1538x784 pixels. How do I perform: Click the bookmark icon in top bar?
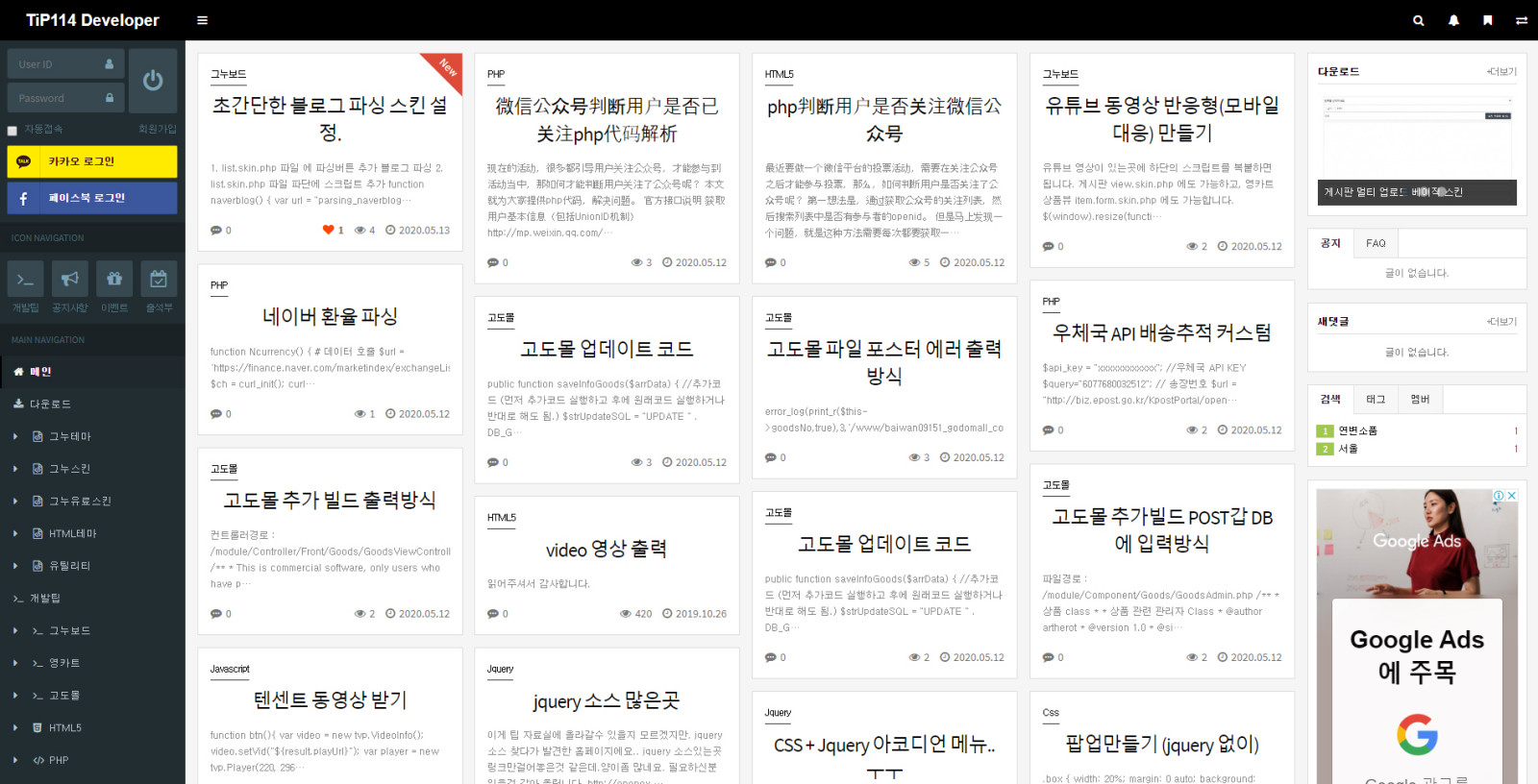coord(1487,20)
